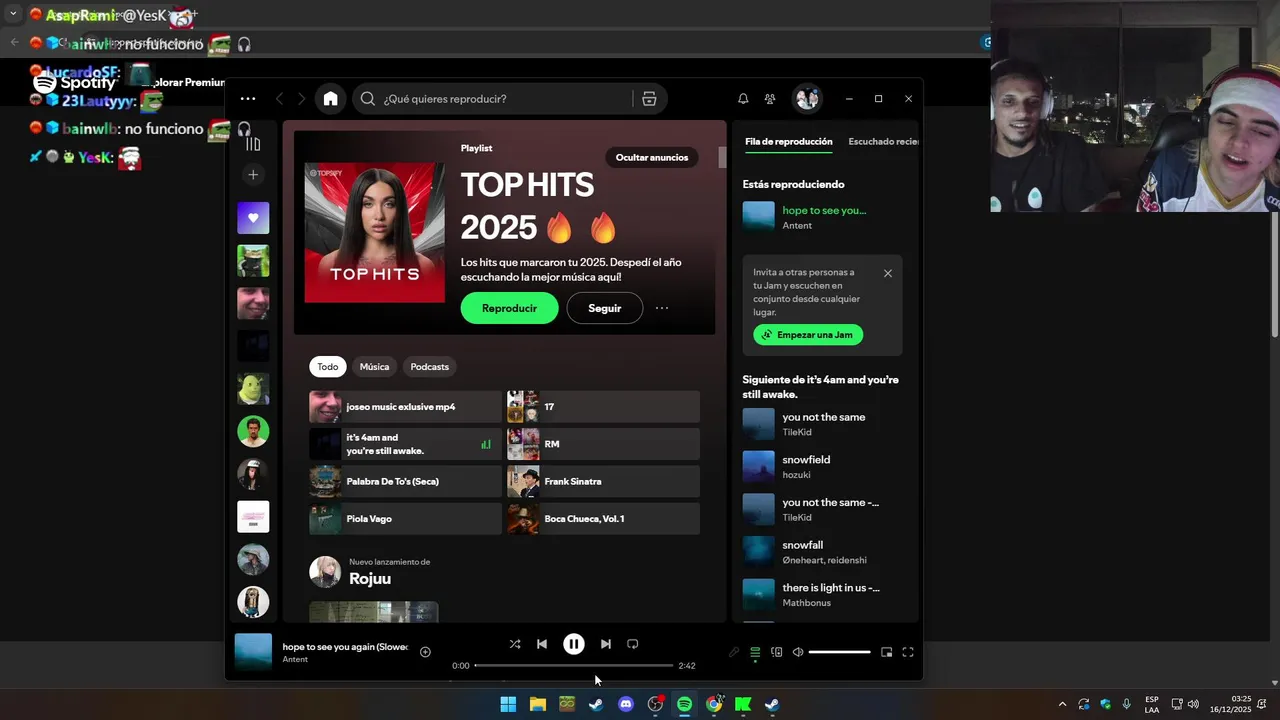The image size is (1280, 720).
Task: Select the Todo filter chip
Action: tap(328, 367)
